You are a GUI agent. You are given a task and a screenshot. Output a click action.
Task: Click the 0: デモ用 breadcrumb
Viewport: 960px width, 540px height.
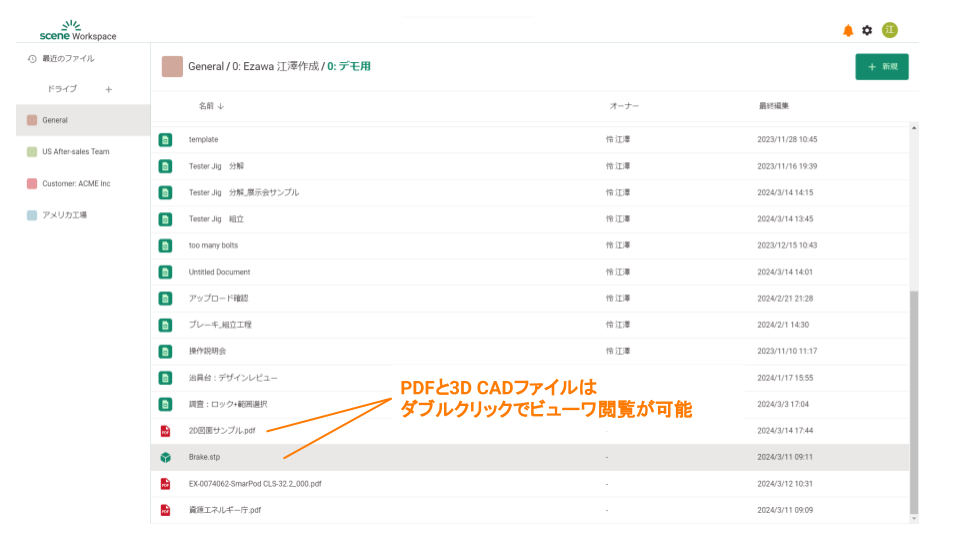pyautogui.click(x=349, y=66)
